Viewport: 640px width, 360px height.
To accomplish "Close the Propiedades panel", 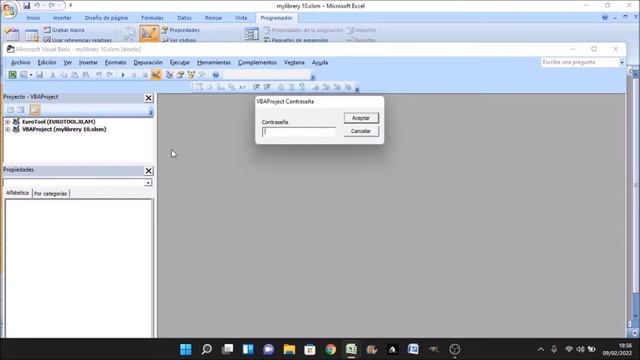I will tap(149, 171).
